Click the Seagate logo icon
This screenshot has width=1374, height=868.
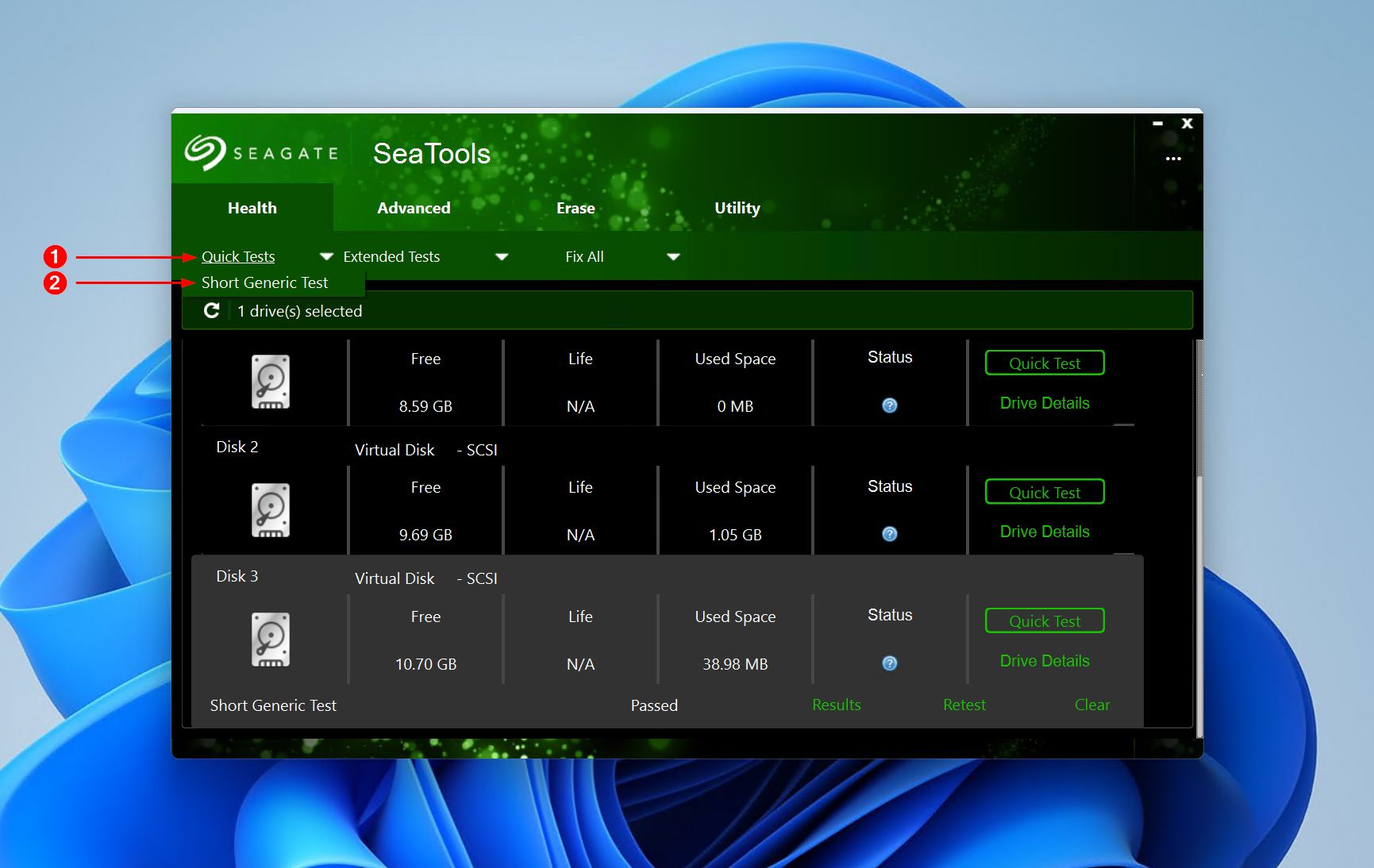[x=205, y=152]
